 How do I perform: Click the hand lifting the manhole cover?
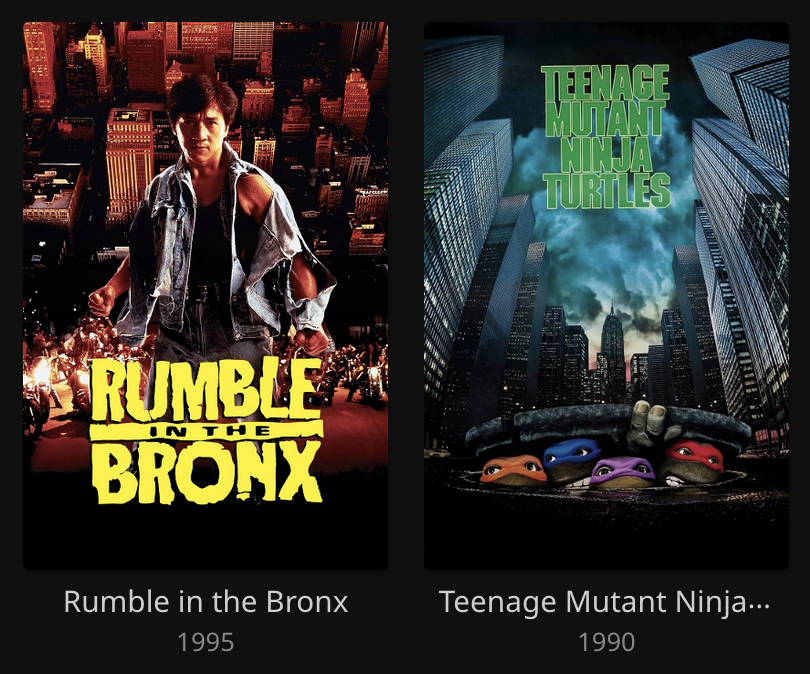coord(646,422)
